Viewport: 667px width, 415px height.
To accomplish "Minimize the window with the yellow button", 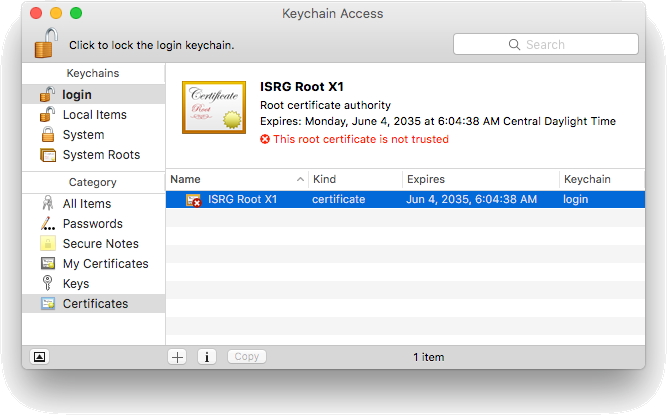I will click(x=56, y=13).
